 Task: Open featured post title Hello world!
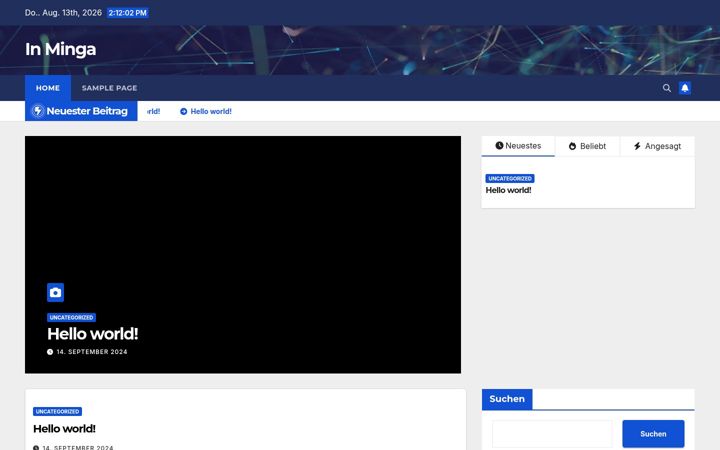coord(93,334)
